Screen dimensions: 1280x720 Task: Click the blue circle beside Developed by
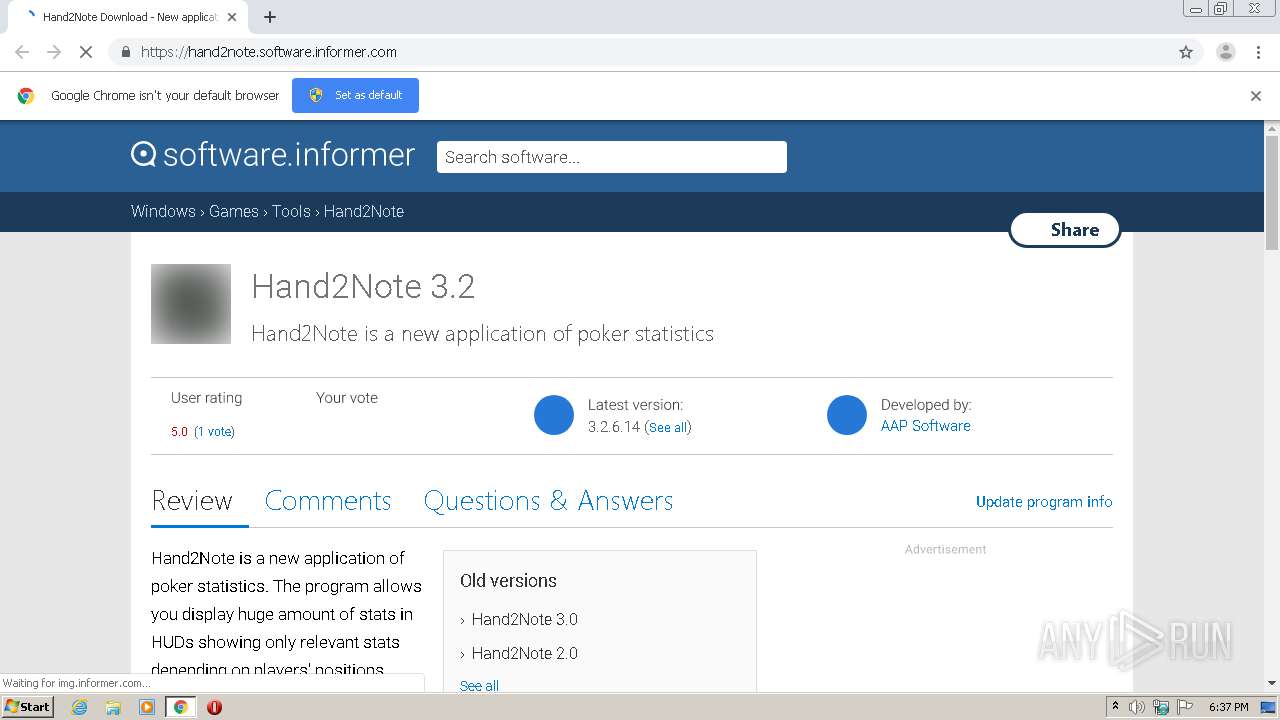tap(847, 415)
